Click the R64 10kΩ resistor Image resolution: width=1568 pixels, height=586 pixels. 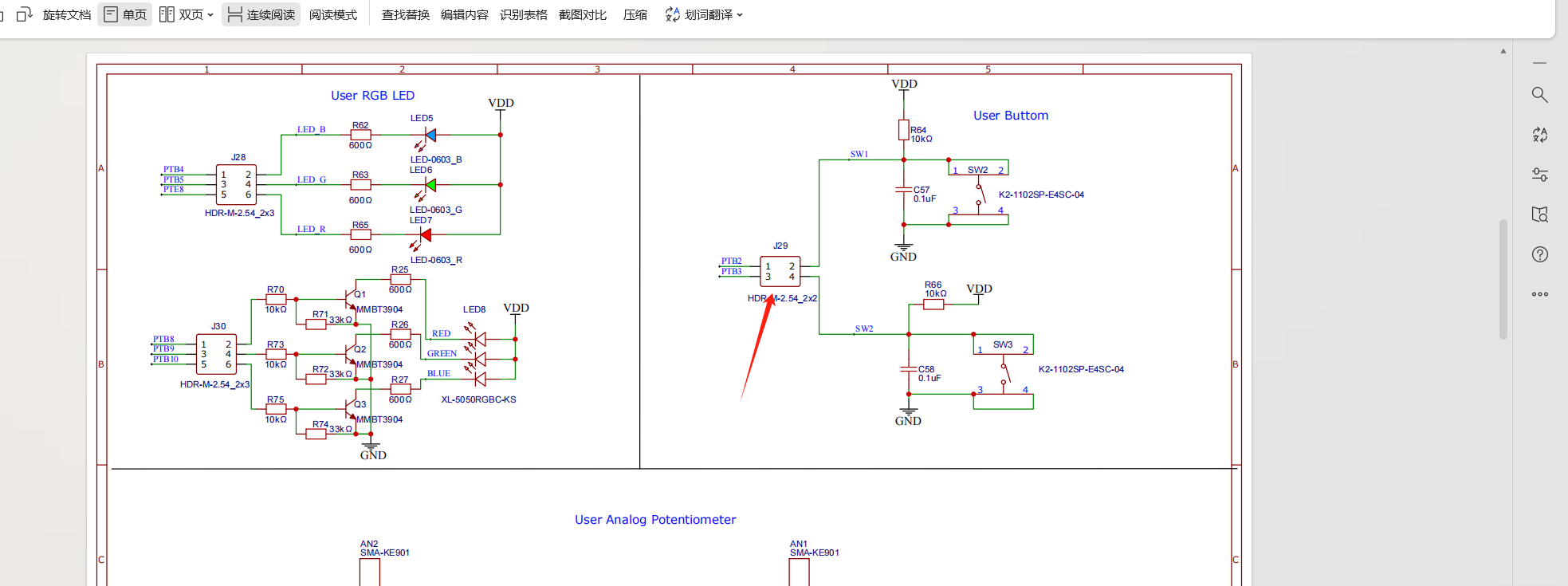tap(904, 130)
